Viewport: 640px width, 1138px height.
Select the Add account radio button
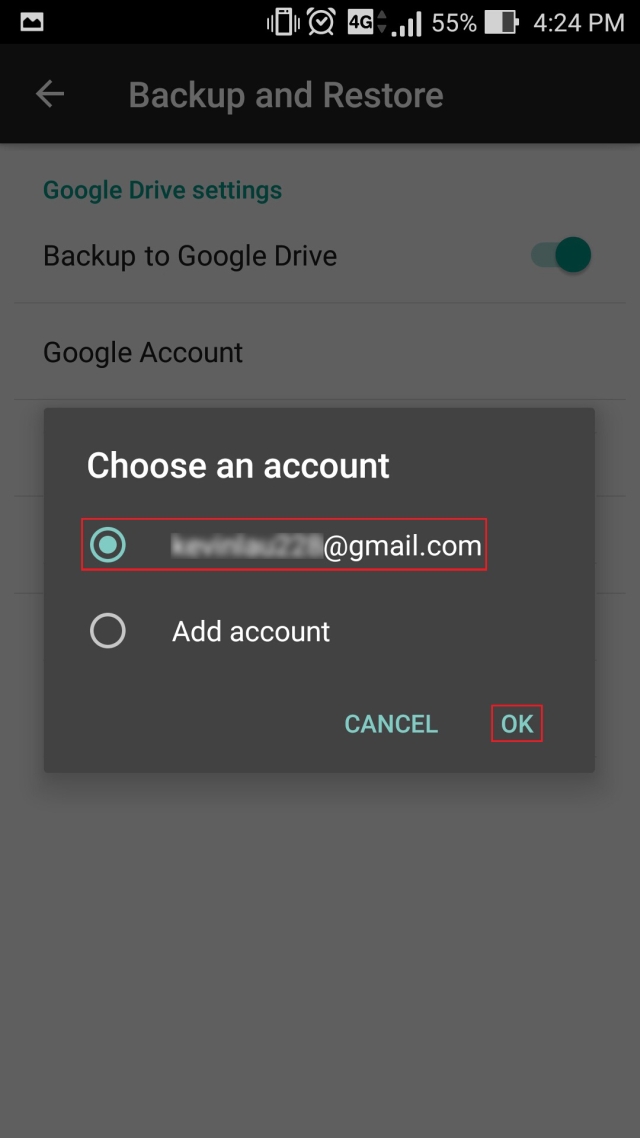[108, 631]
